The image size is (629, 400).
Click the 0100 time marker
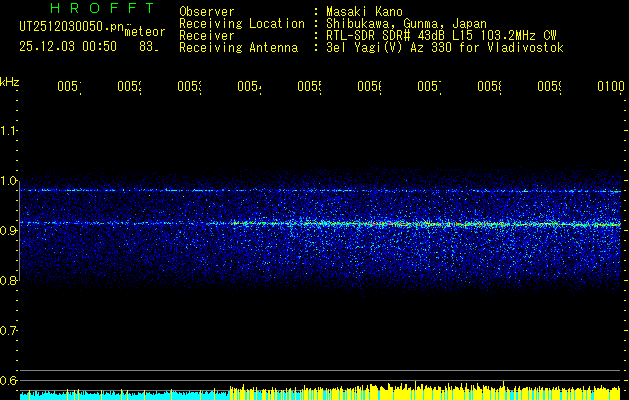click(611, 86)
